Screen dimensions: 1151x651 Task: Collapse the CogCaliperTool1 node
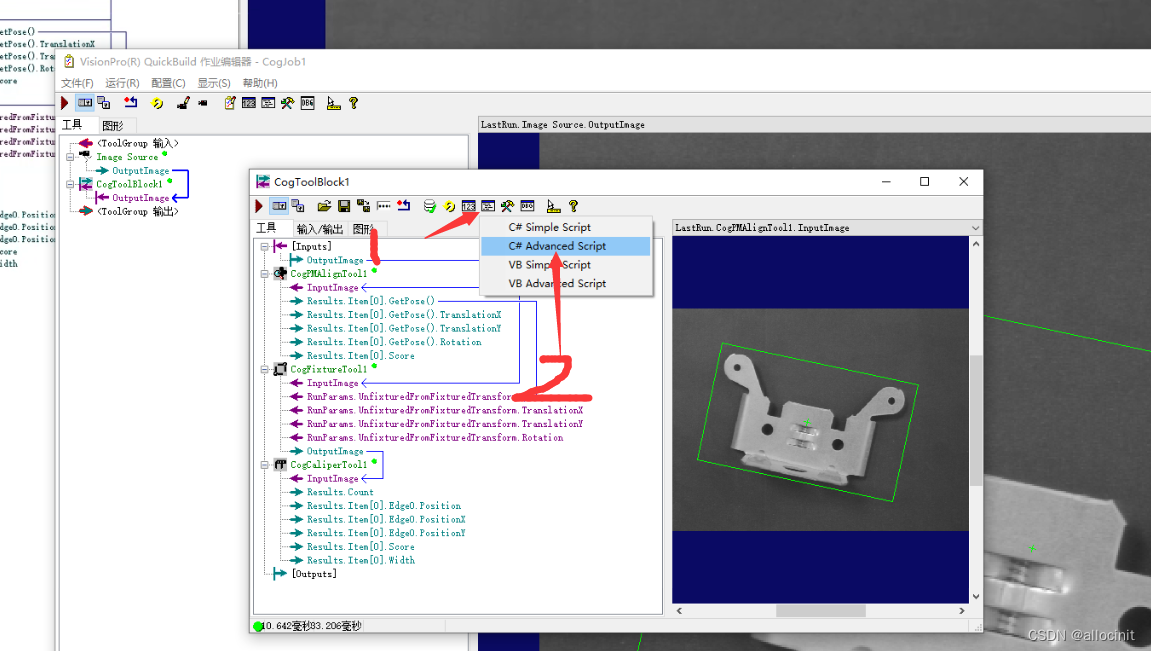click(x=264, y=465)
